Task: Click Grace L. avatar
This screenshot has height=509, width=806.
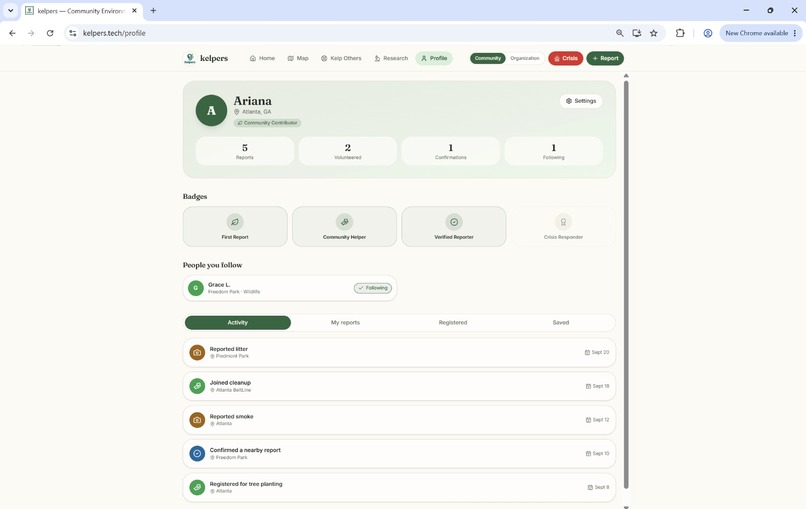Action: coord(196,288)
